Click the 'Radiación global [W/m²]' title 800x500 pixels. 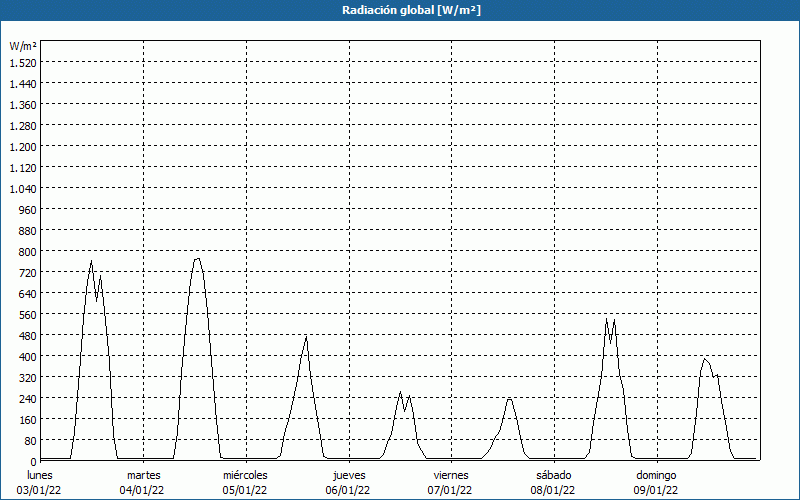411,10
